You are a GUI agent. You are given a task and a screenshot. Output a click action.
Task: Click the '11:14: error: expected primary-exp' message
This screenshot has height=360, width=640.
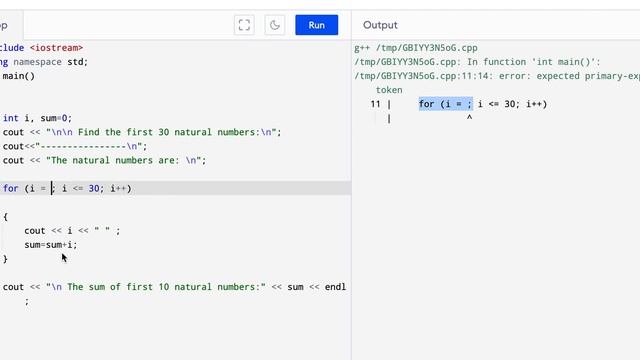coord(497,76)
